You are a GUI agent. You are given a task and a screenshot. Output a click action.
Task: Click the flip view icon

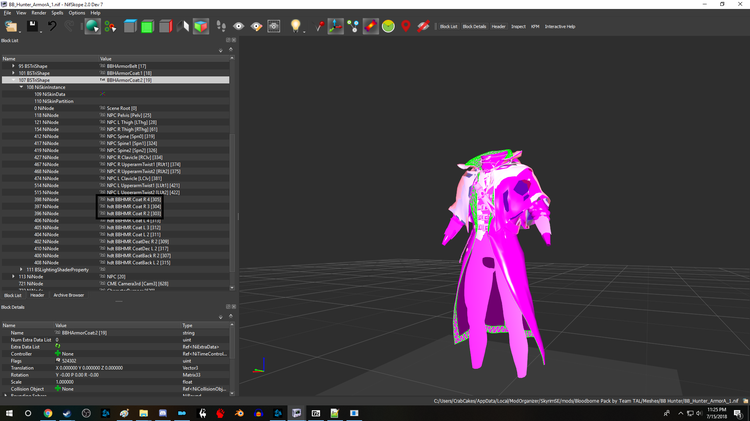click(x=183, y=26)
